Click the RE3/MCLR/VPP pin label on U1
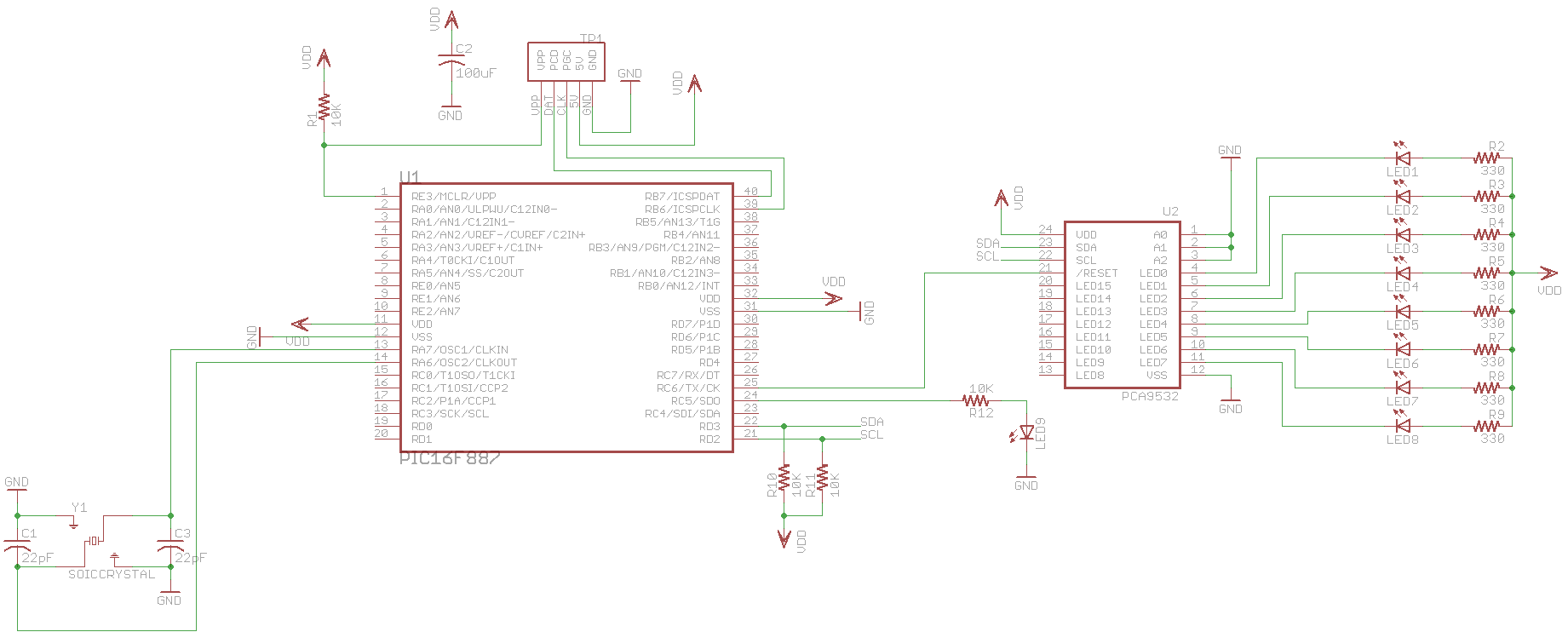Screen dimensions: 1568x632 pyautogui.click(x=453, y=197)
